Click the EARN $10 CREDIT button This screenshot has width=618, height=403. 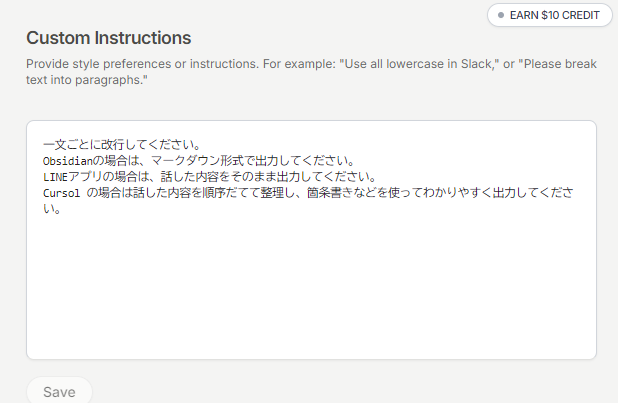549,15
